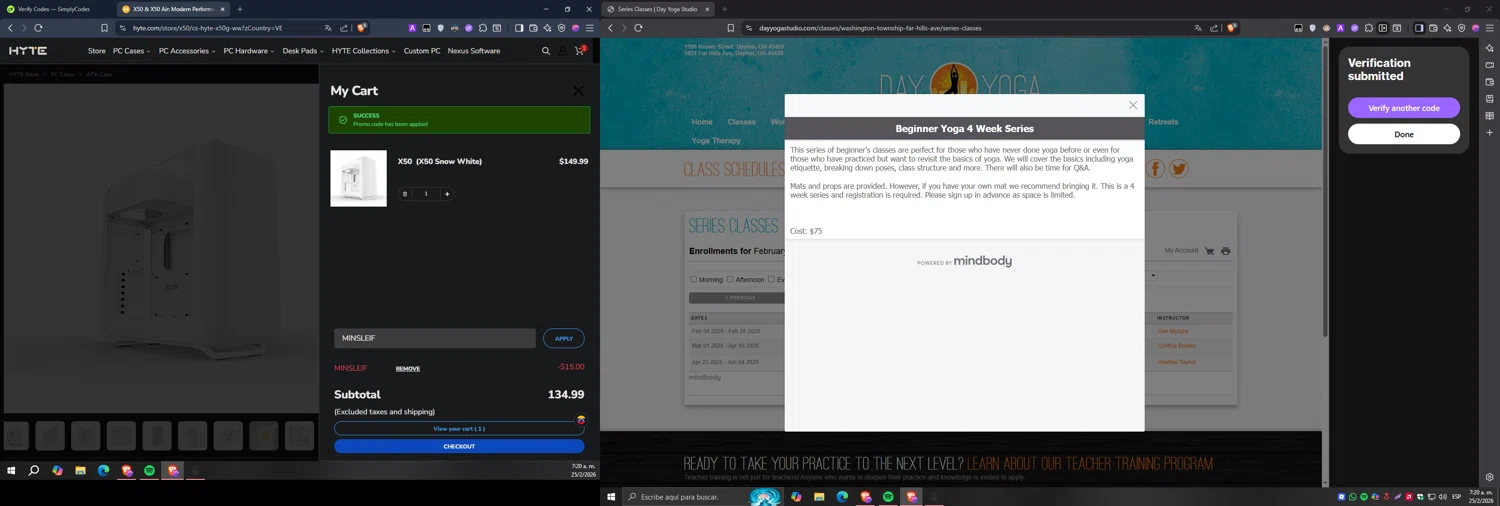
Task: Open share icon in HYTE address bar
Action: click(344, 28)
